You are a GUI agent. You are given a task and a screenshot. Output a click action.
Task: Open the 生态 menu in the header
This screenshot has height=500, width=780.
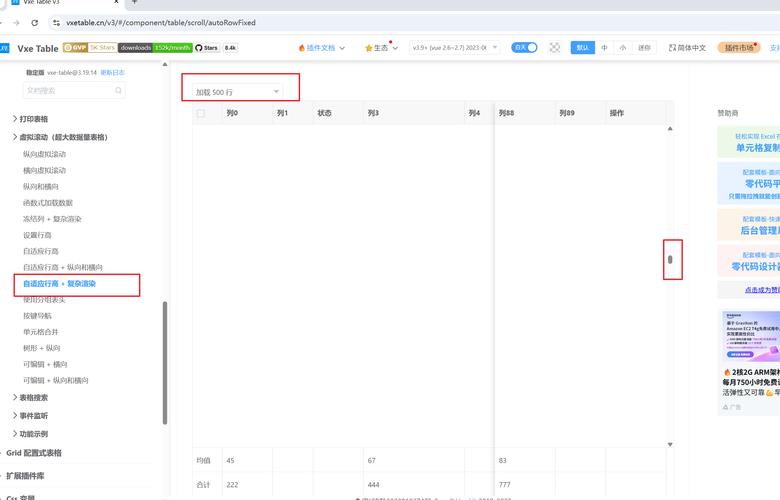pos(381,47)
